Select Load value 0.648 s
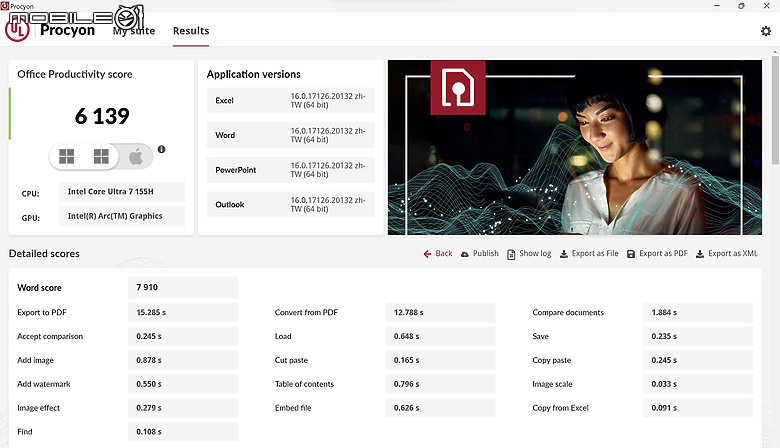 [441, 336]
